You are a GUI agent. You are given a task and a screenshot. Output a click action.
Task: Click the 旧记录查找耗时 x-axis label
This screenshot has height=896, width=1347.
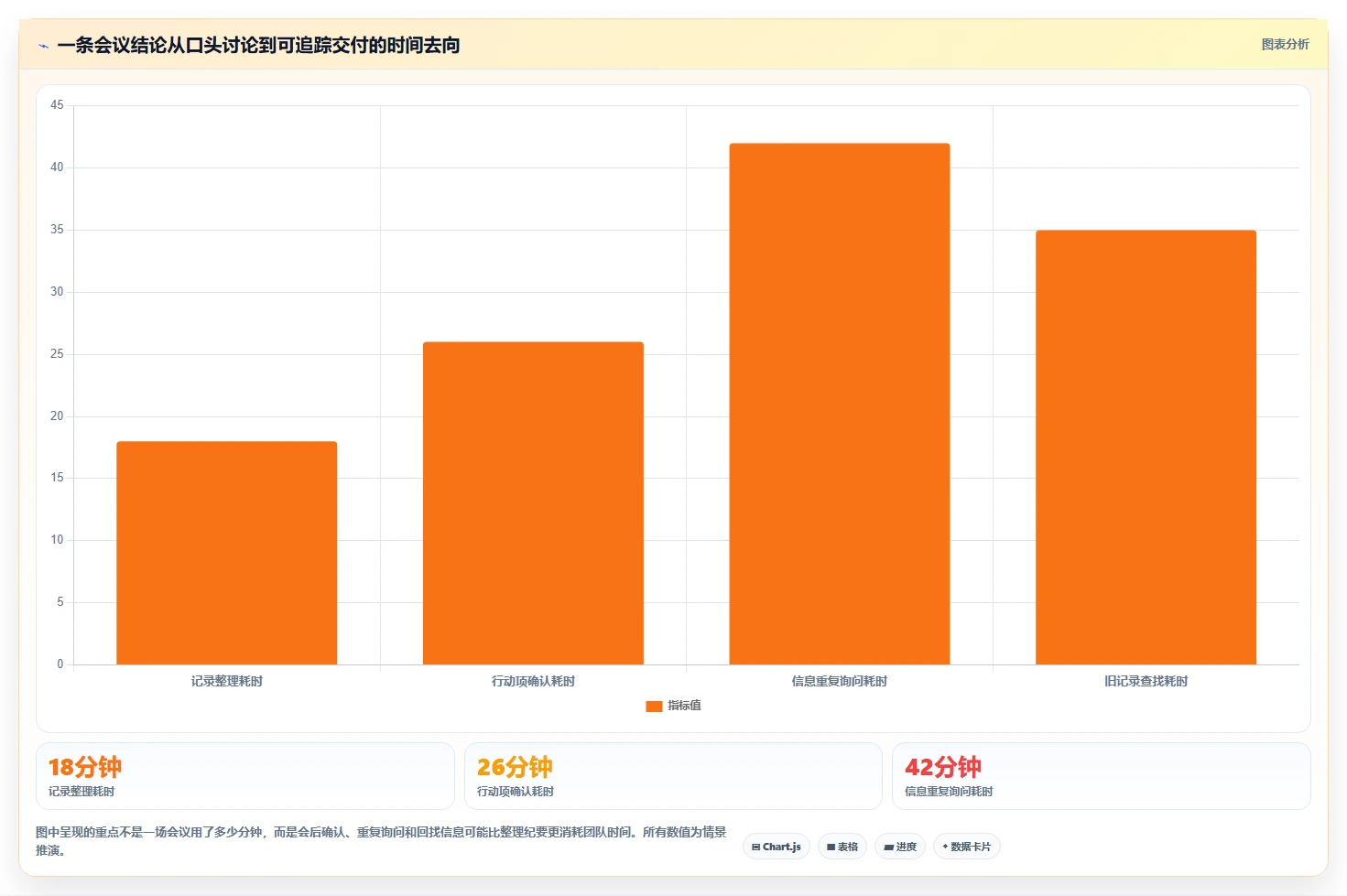1146,681
